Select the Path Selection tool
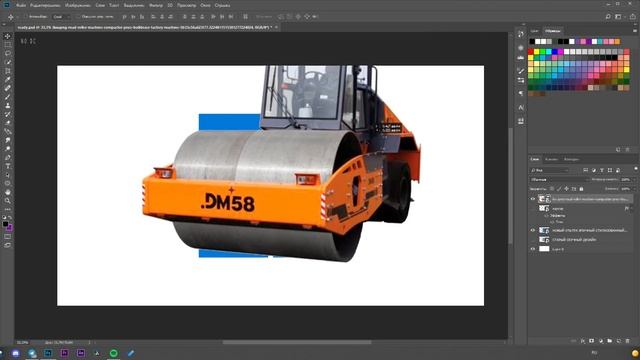 [x=7, y=175]
